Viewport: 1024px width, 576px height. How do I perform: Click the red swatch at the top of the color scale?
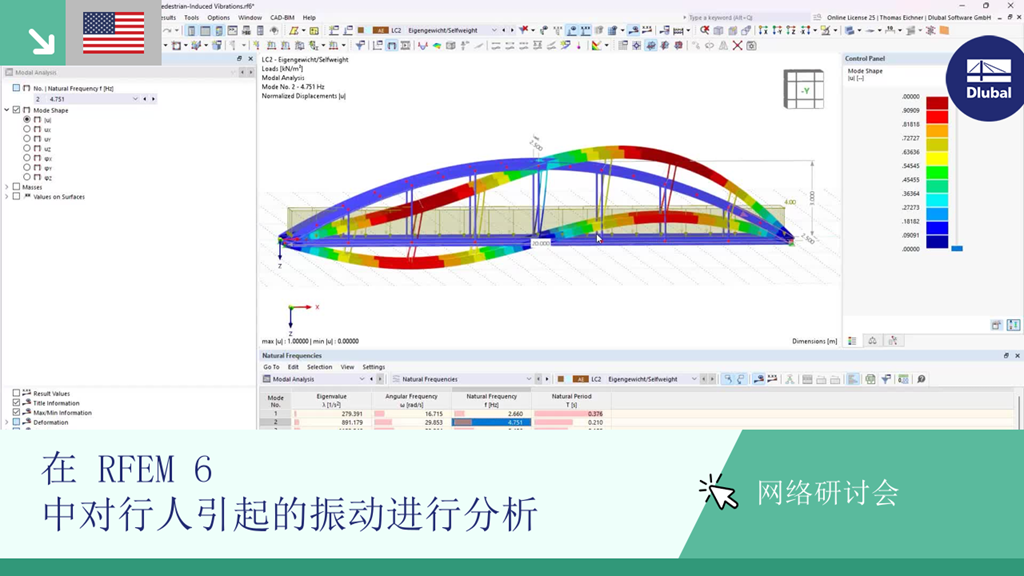pos(937,103)
